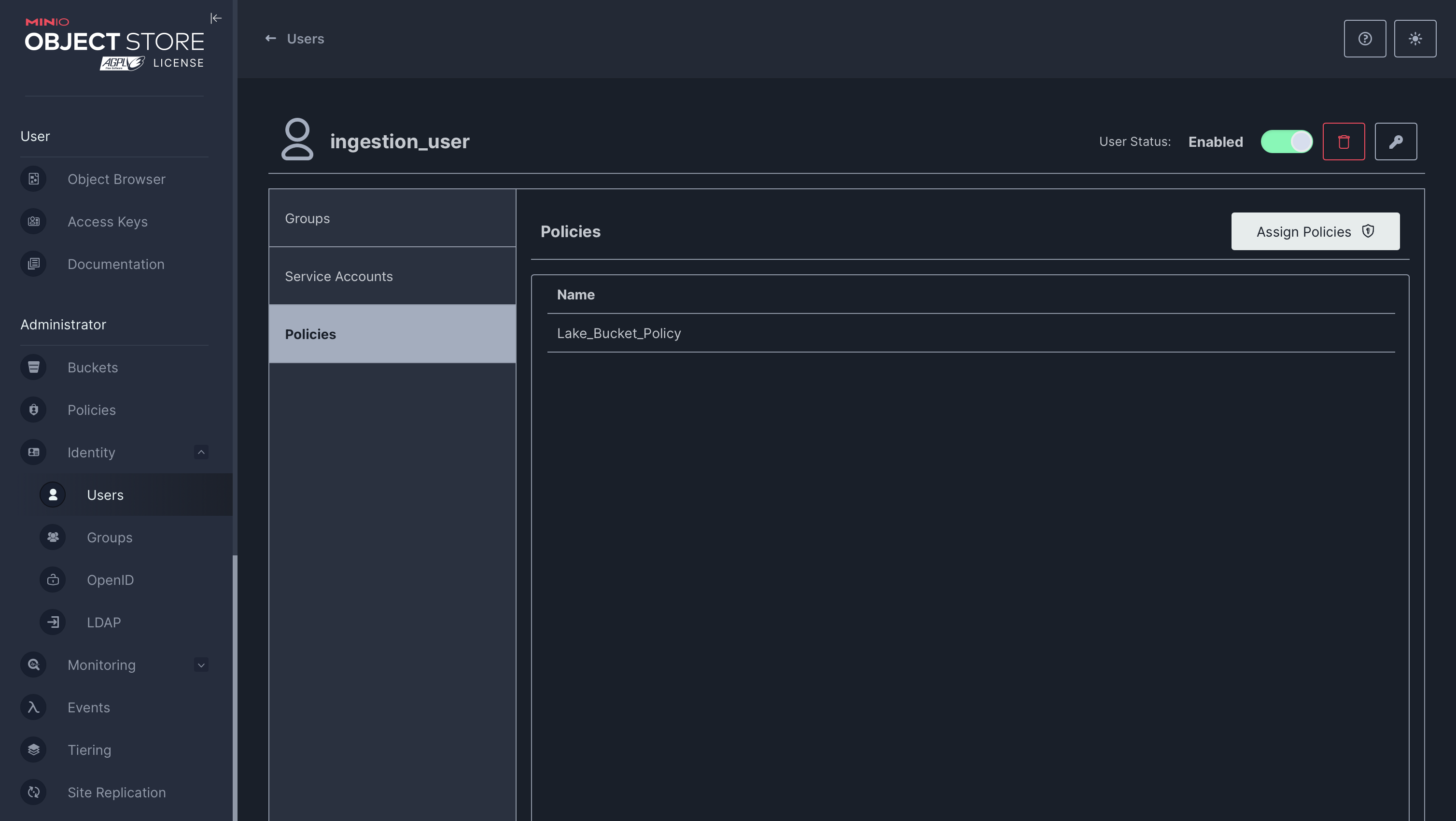This screenshot has width=1456, height=821.
Task: Click the LDAP login icon
Action: click(53, 622)
